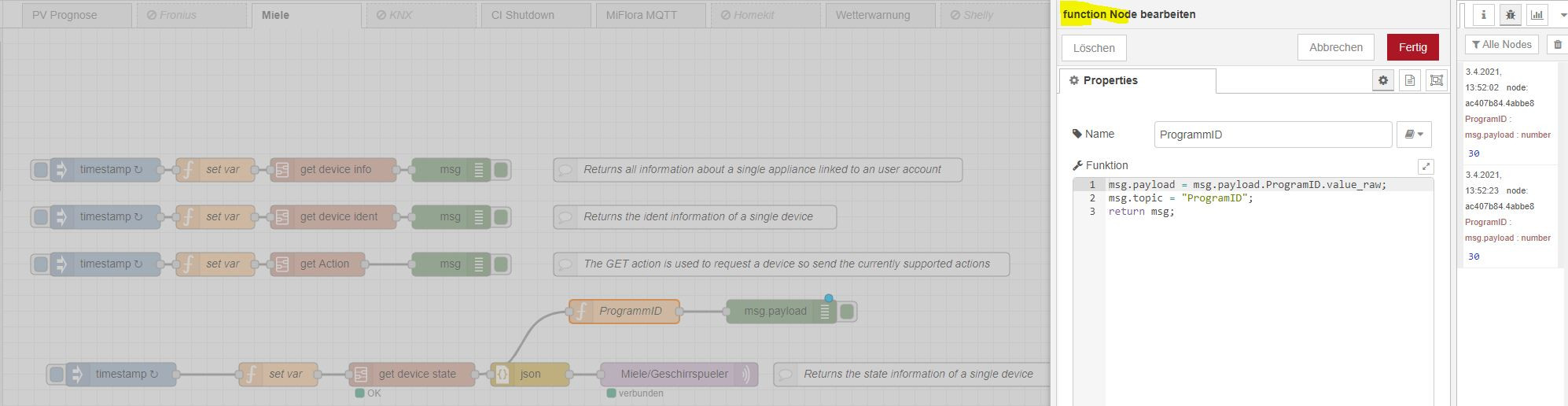Screen dimensions: 1568x406
Task: Click the Löschen button
Action: [1094, 48]
